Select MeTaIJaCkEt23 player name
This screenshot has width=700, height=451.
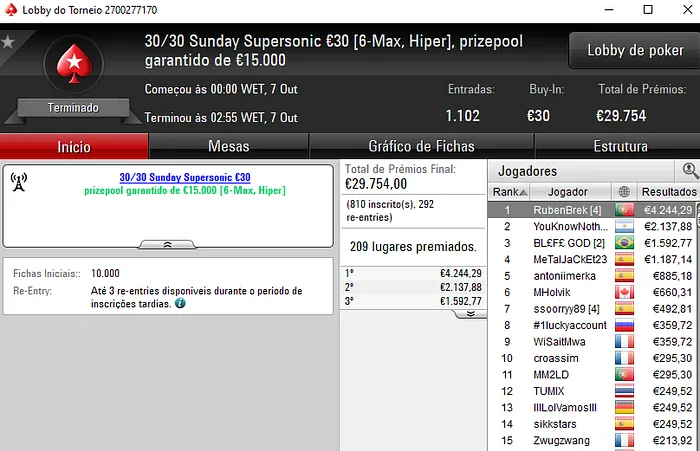click(570, 259)
